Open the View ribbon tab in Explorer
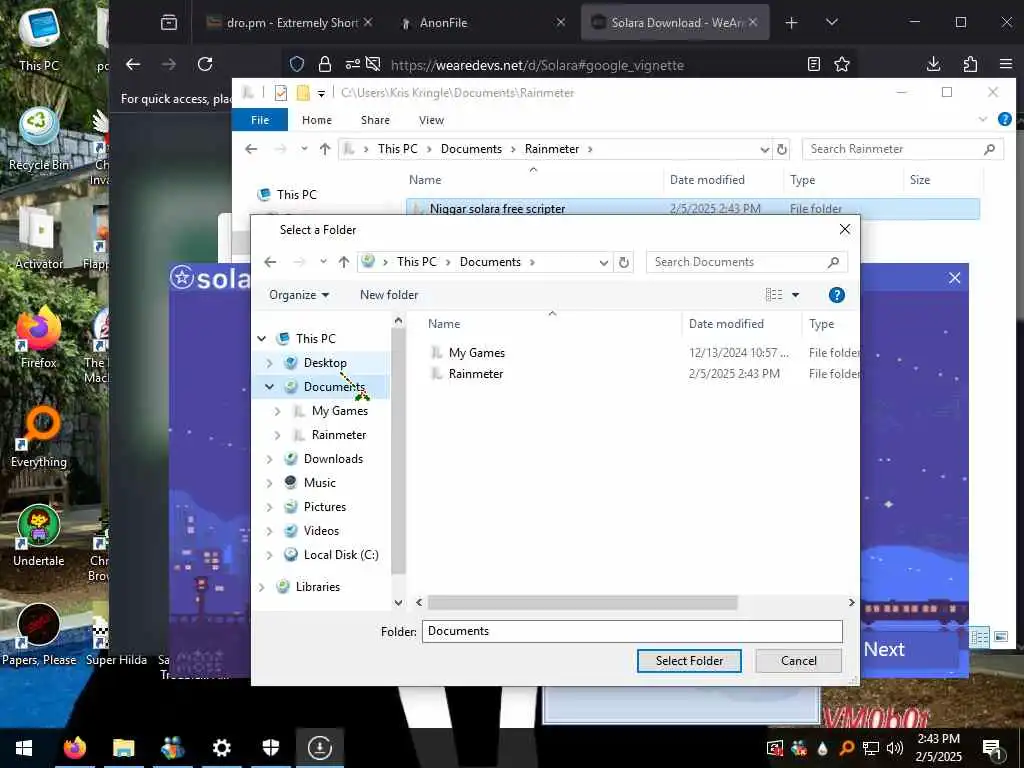Screen dimensions: 1024x768 click(431, 120)
